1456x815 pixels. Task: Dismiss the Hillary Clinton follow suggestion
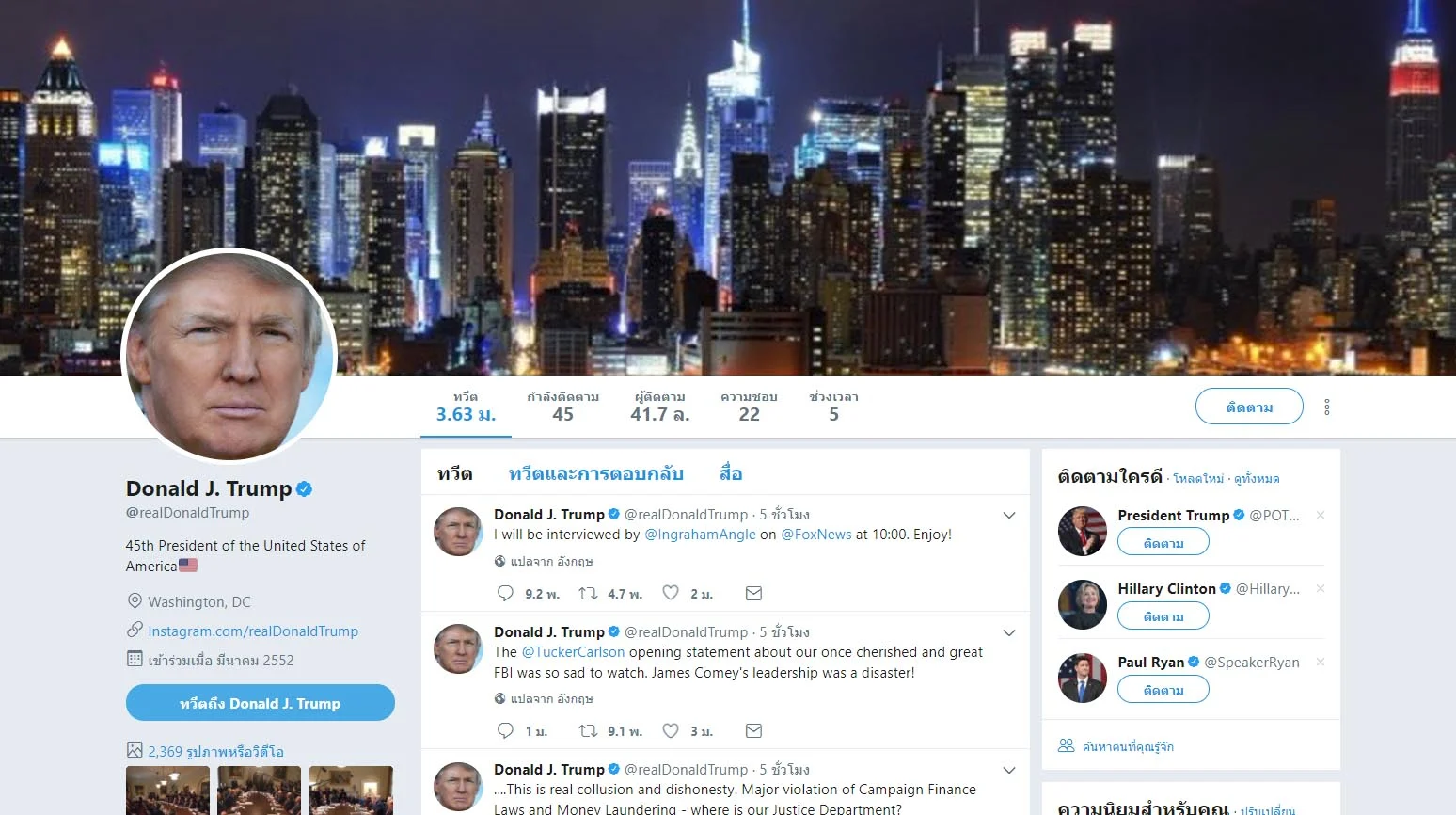click(1321, 588)
